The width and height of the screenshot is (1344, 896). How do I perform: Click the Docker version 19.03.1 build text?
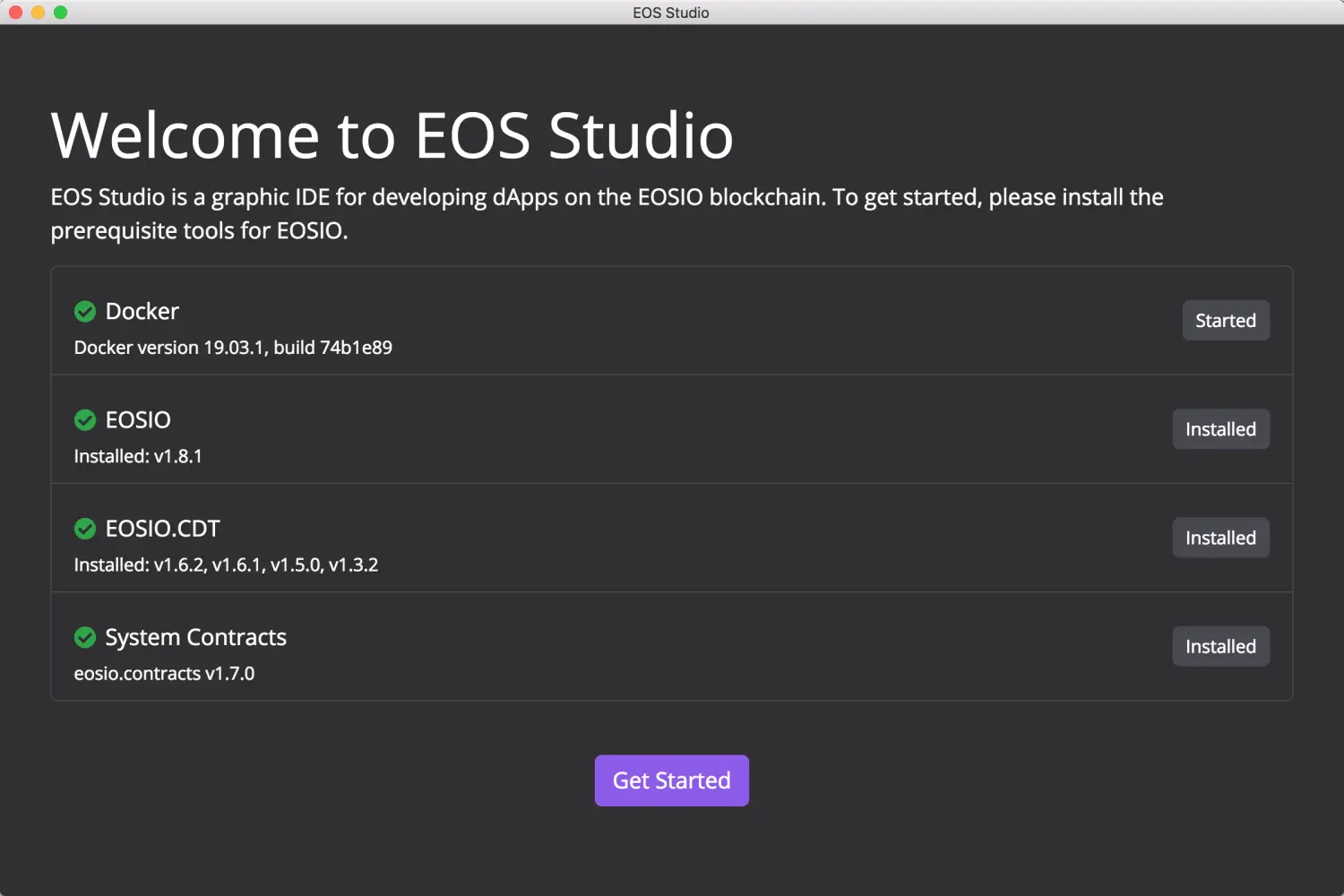[233, 348]
